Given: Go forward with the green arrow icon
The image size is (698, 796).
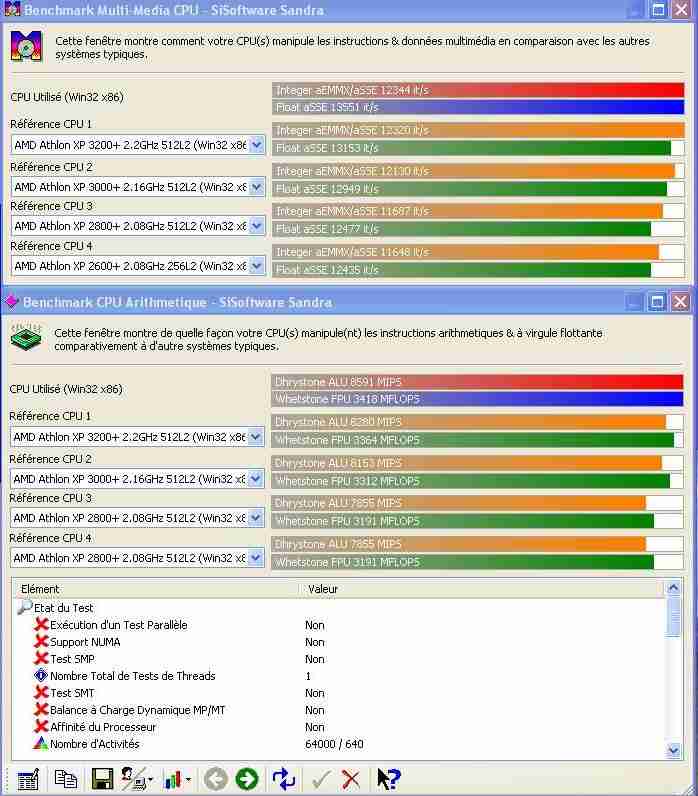Looking at the screenshot, I should [247, 779].
